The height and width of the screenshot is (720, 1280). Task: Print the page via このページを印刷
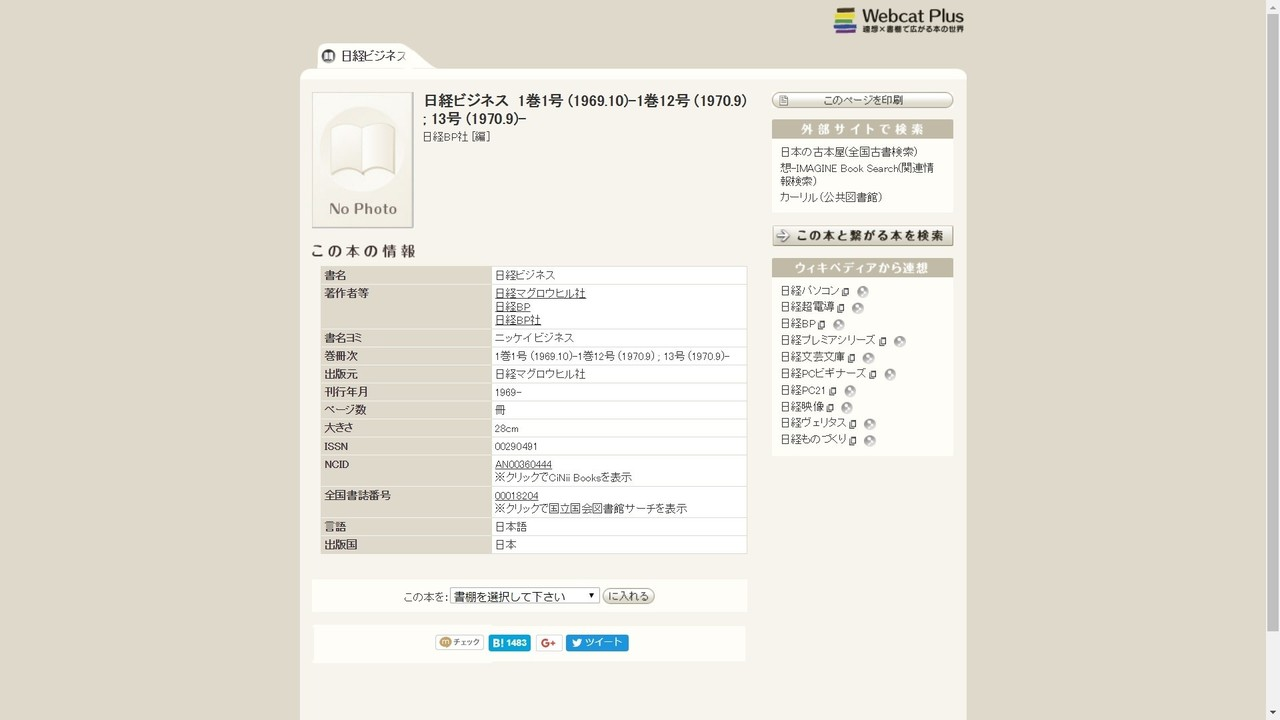pyautogui.click(x=862, y=100)
